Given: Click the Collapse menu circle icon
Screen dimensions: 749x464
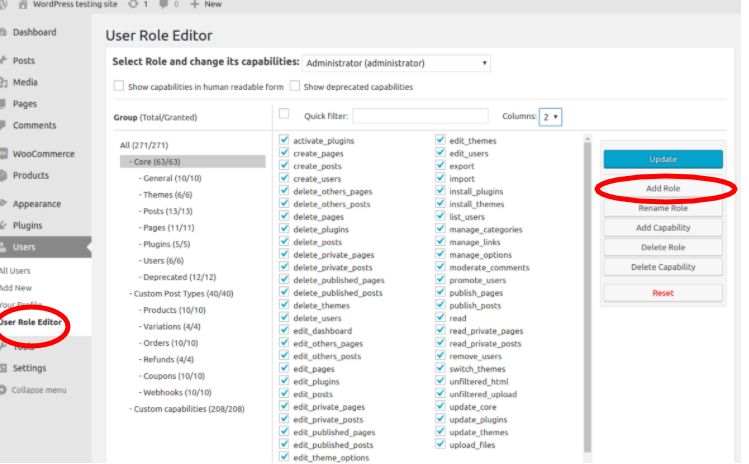Looking at the screenshot, I should coord(3,390).
